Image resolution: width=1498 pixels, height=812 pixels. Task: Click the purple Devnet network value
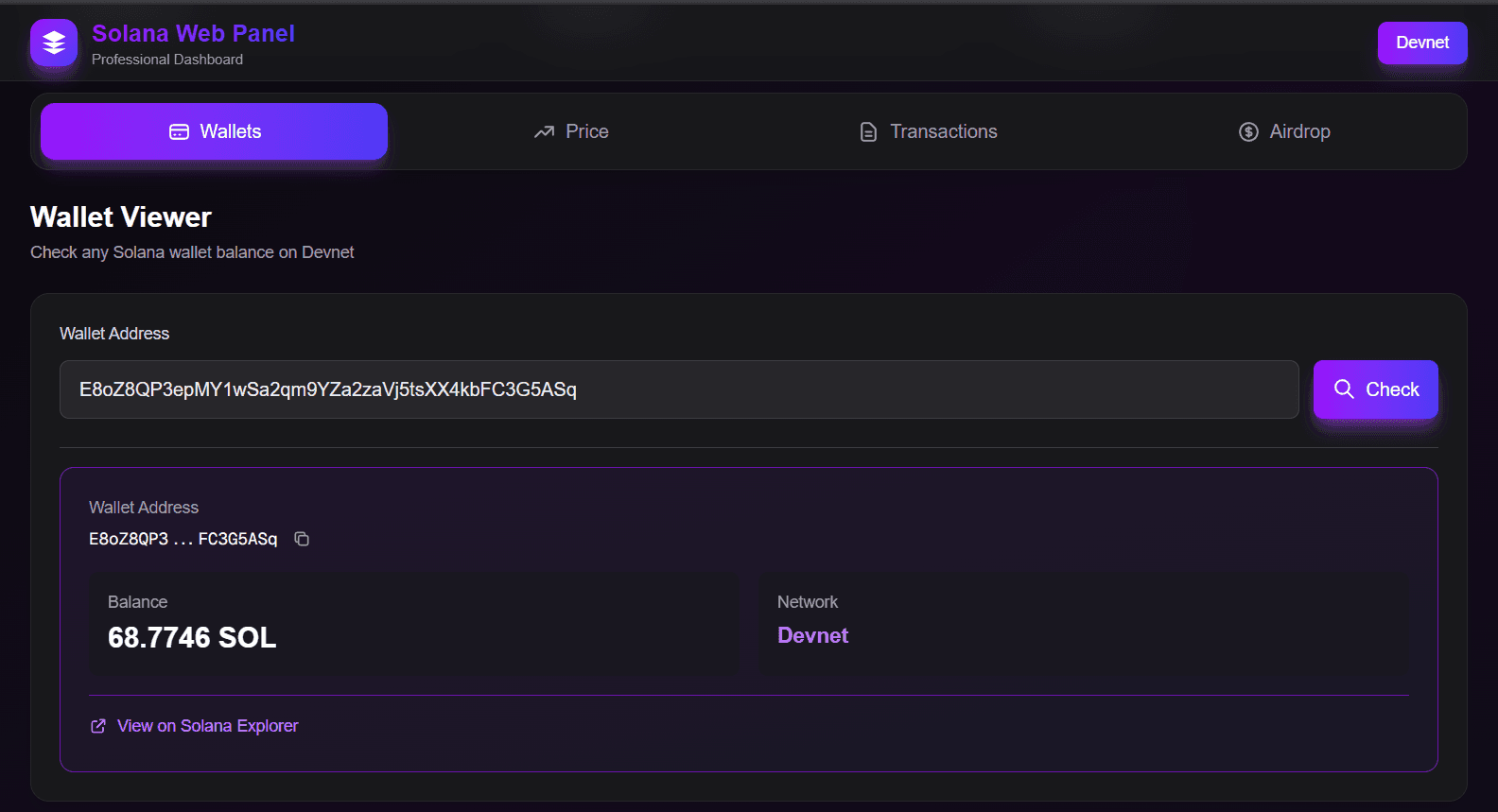(812, 635)
